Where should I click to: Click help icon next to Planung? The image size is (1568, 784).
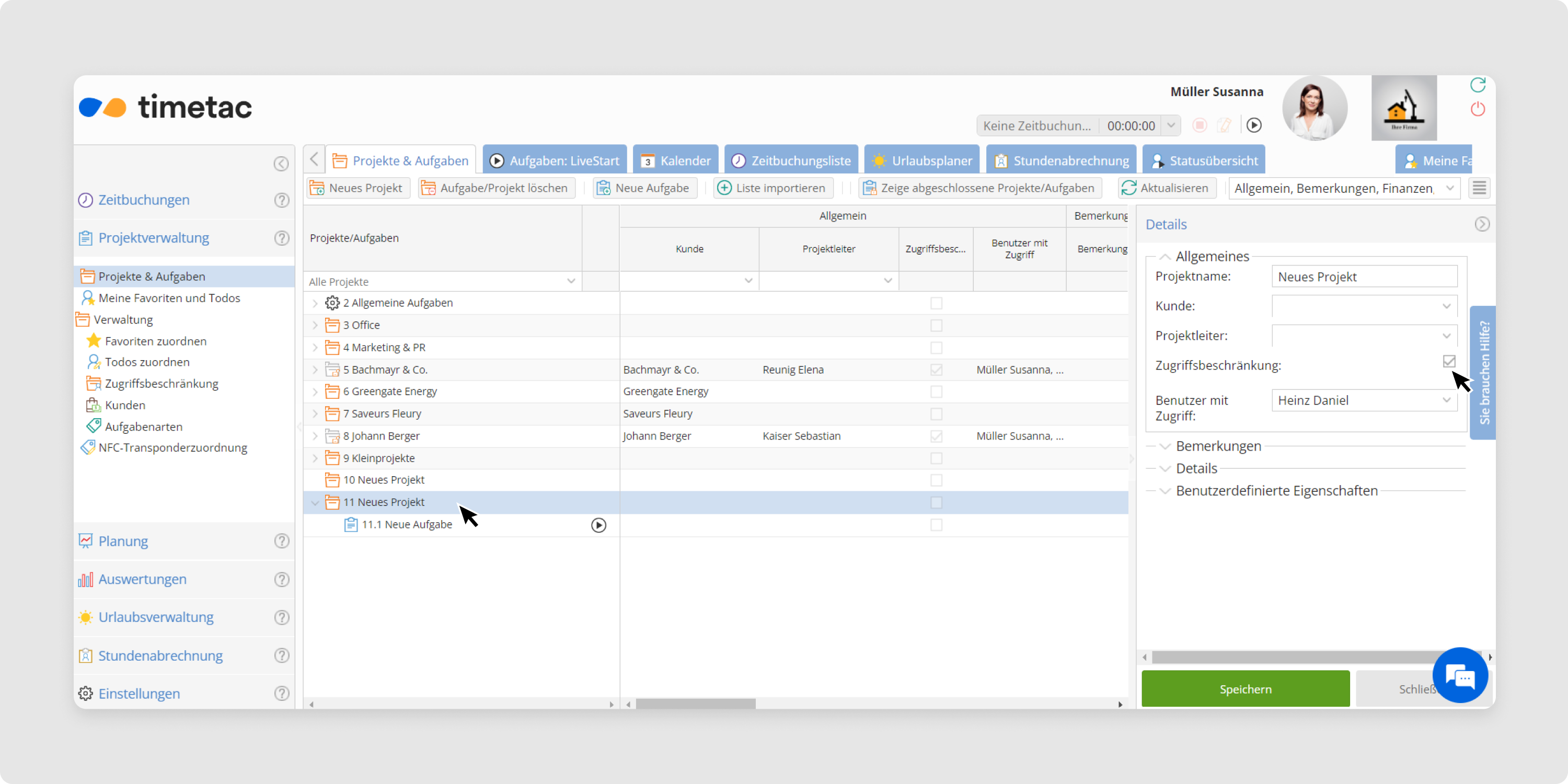click(x=281, y=541)
